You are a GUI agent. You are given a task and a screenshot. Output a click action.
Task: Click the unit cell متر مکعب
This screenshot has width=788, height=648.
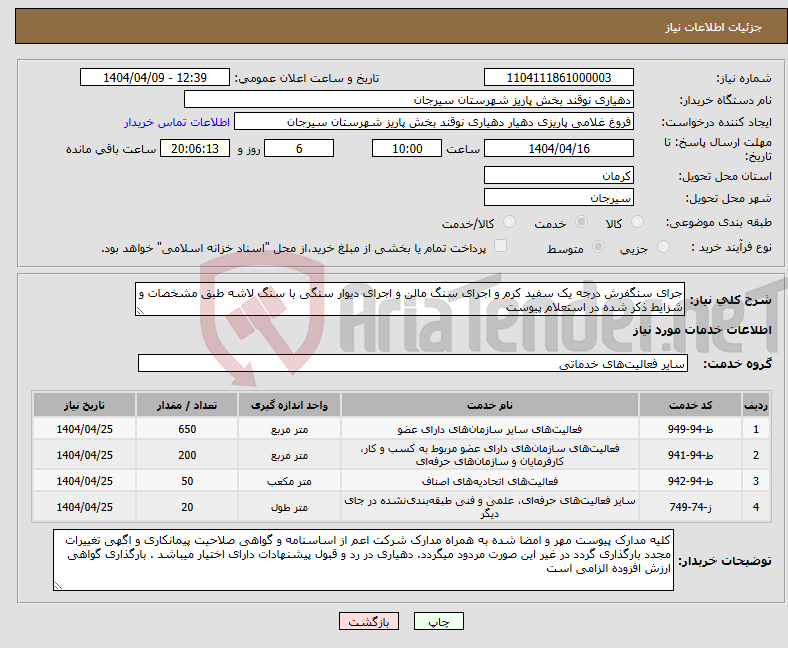[289, 481]
